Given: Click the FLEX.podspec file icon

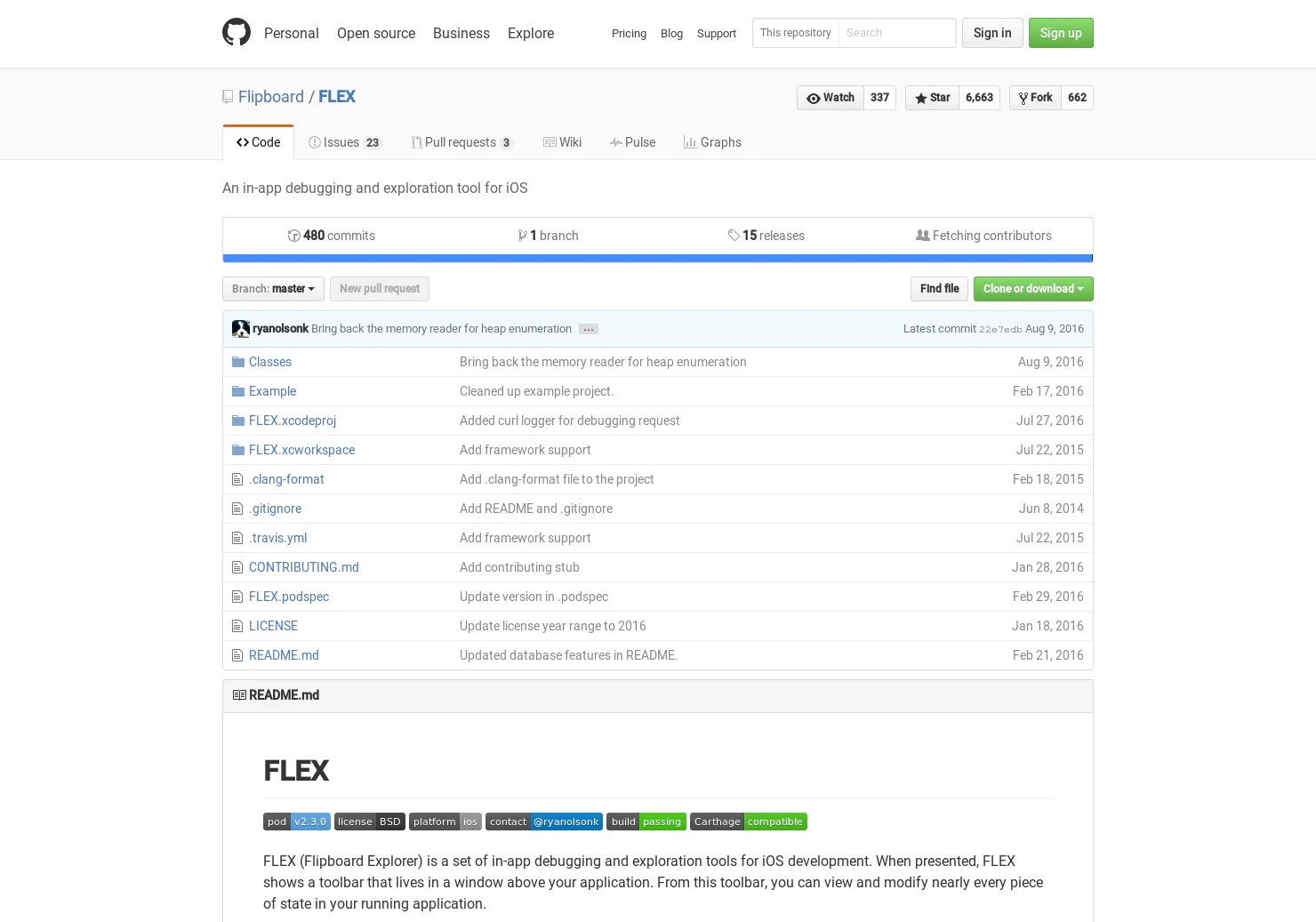Looking at the screenshot, I should [x=237, y=597].
